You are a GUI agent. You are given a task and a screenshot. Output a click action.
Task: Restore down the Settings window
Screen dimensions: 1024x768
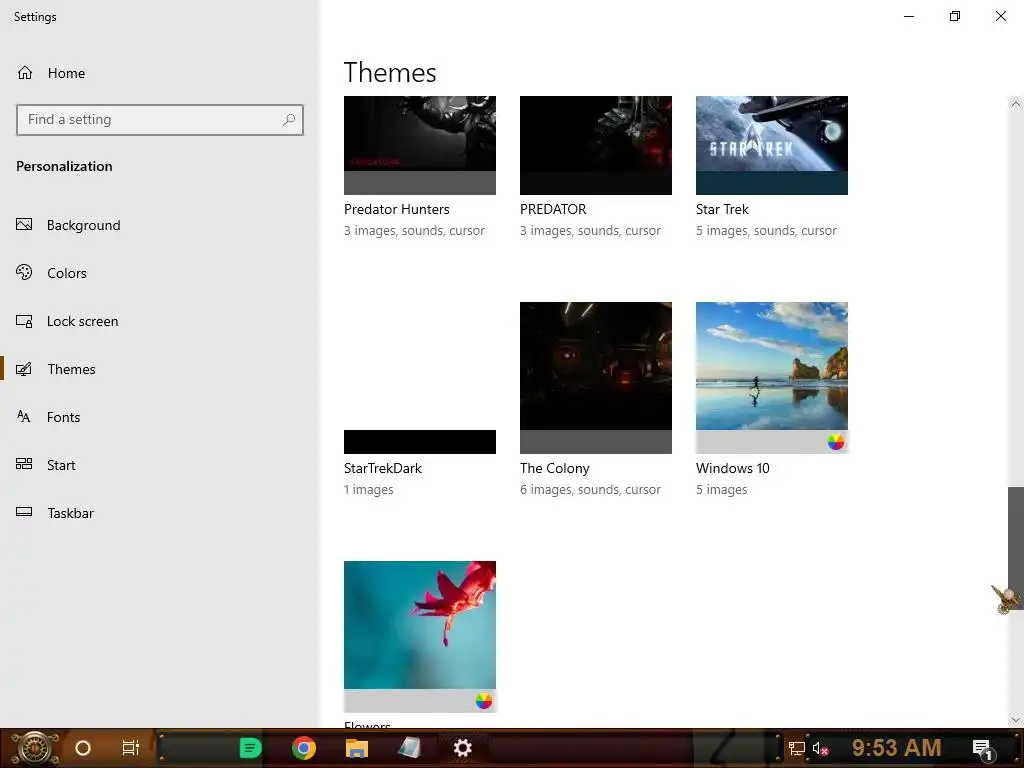point(955,16)
